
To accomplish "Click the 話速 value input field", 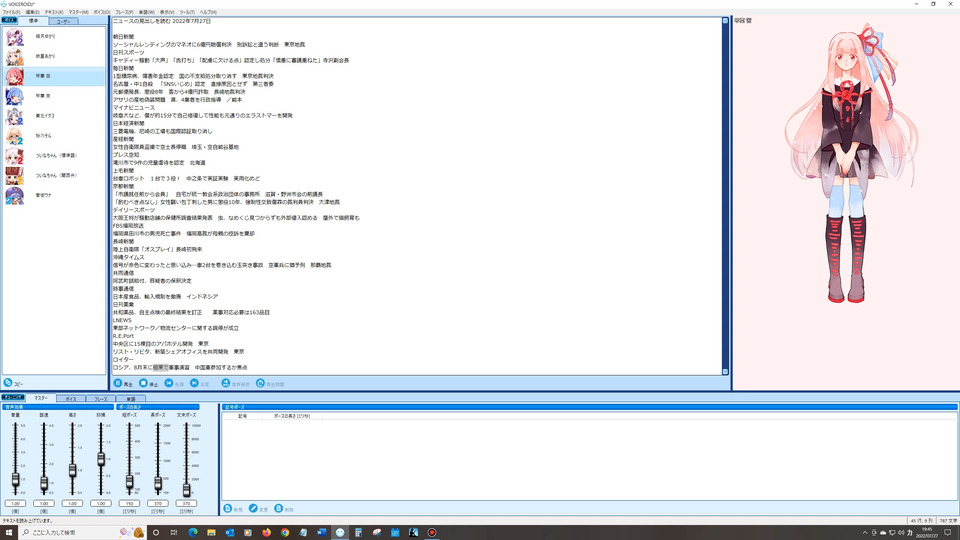I will coord(44,503).
